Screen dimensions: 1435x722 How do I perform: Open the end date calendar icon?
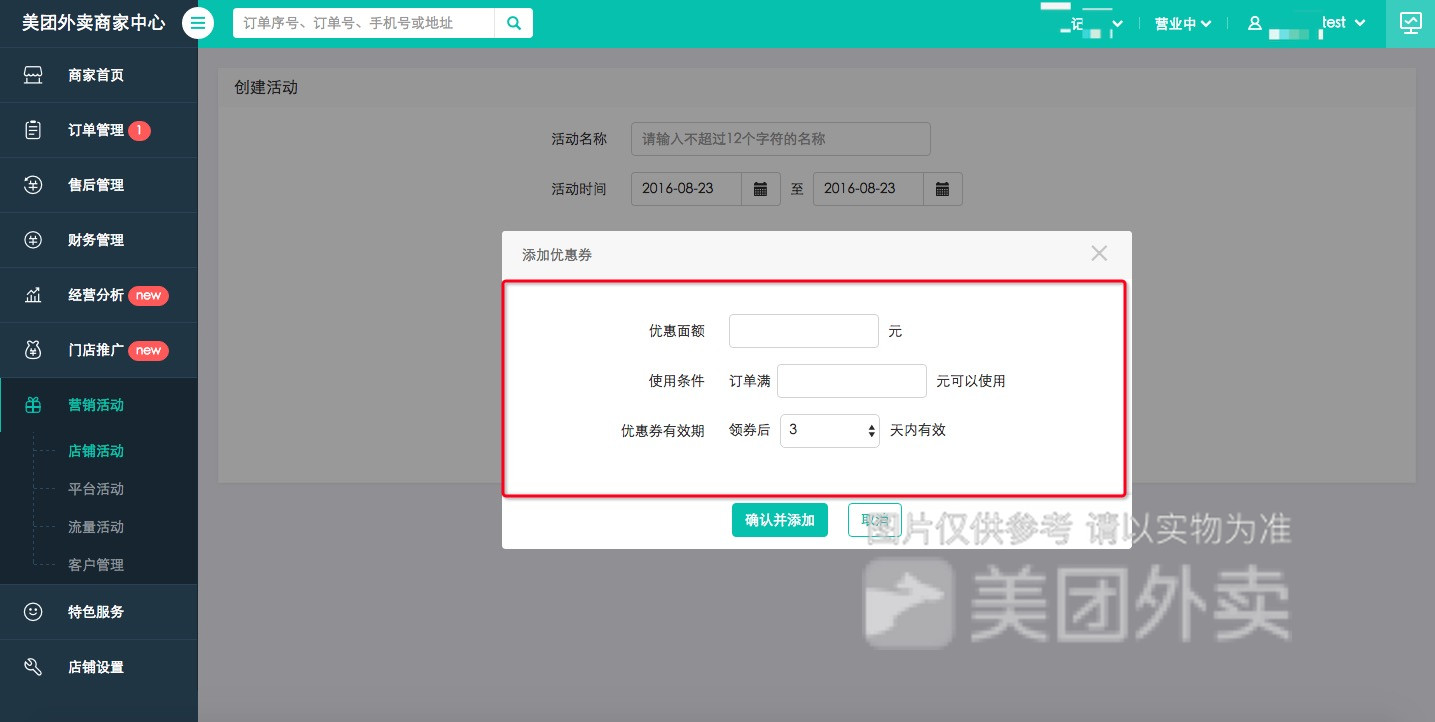click(942, 189)
